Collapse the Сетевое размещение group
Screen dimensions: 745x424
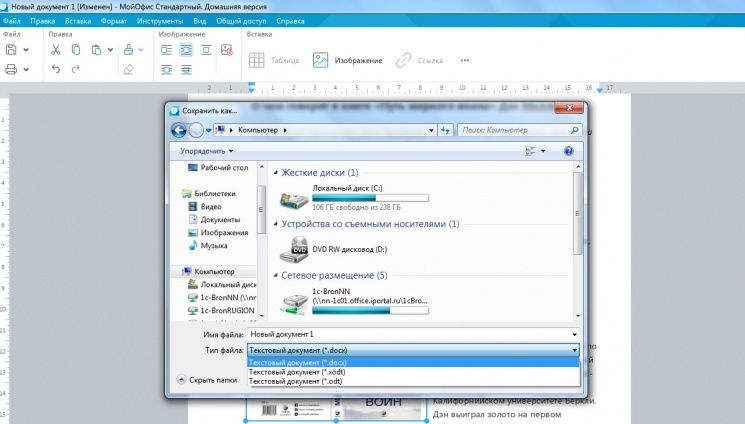tap(276, 275)
